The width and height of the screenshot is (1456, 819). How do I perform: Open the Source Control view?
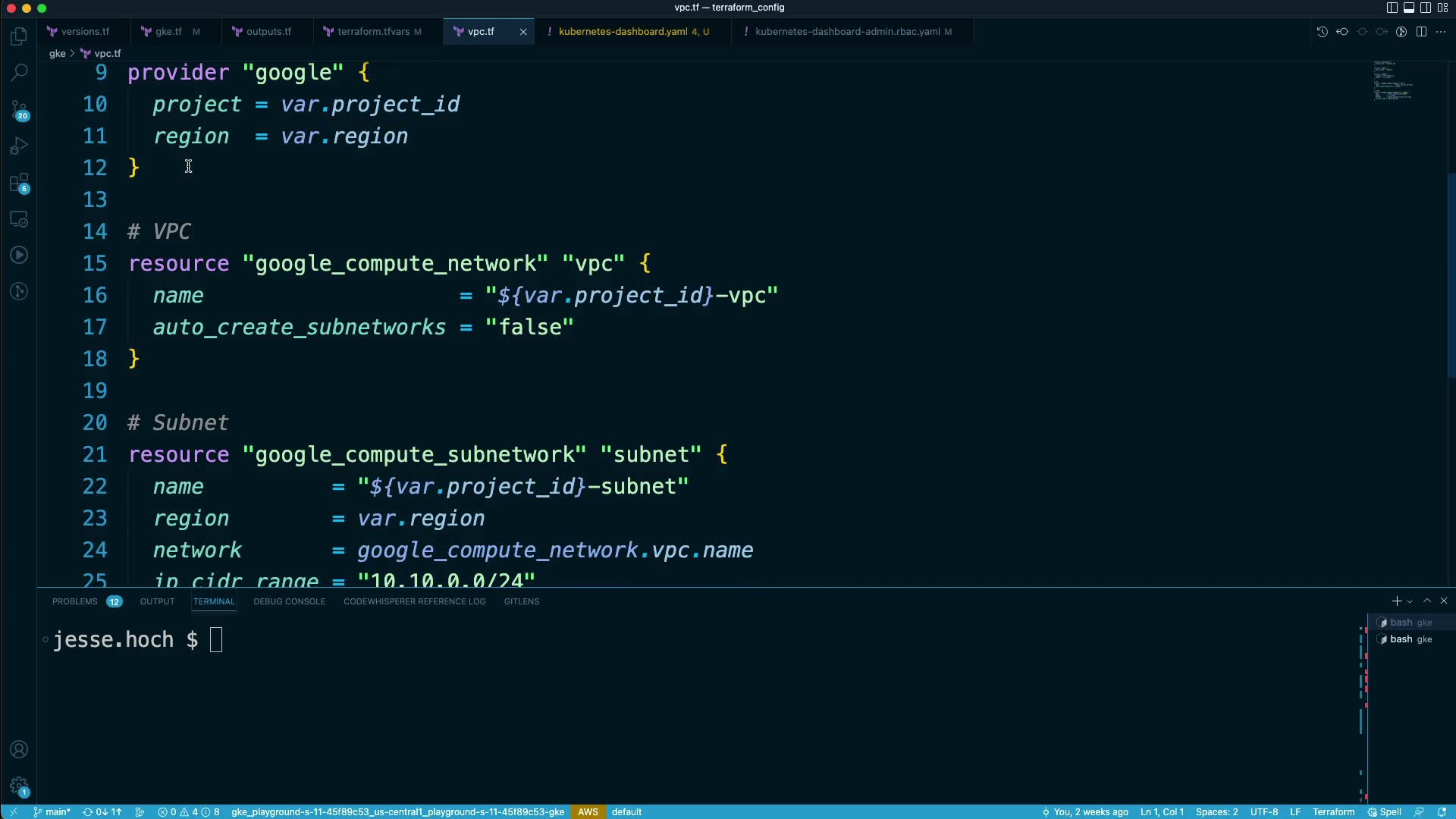pos(19,111)
